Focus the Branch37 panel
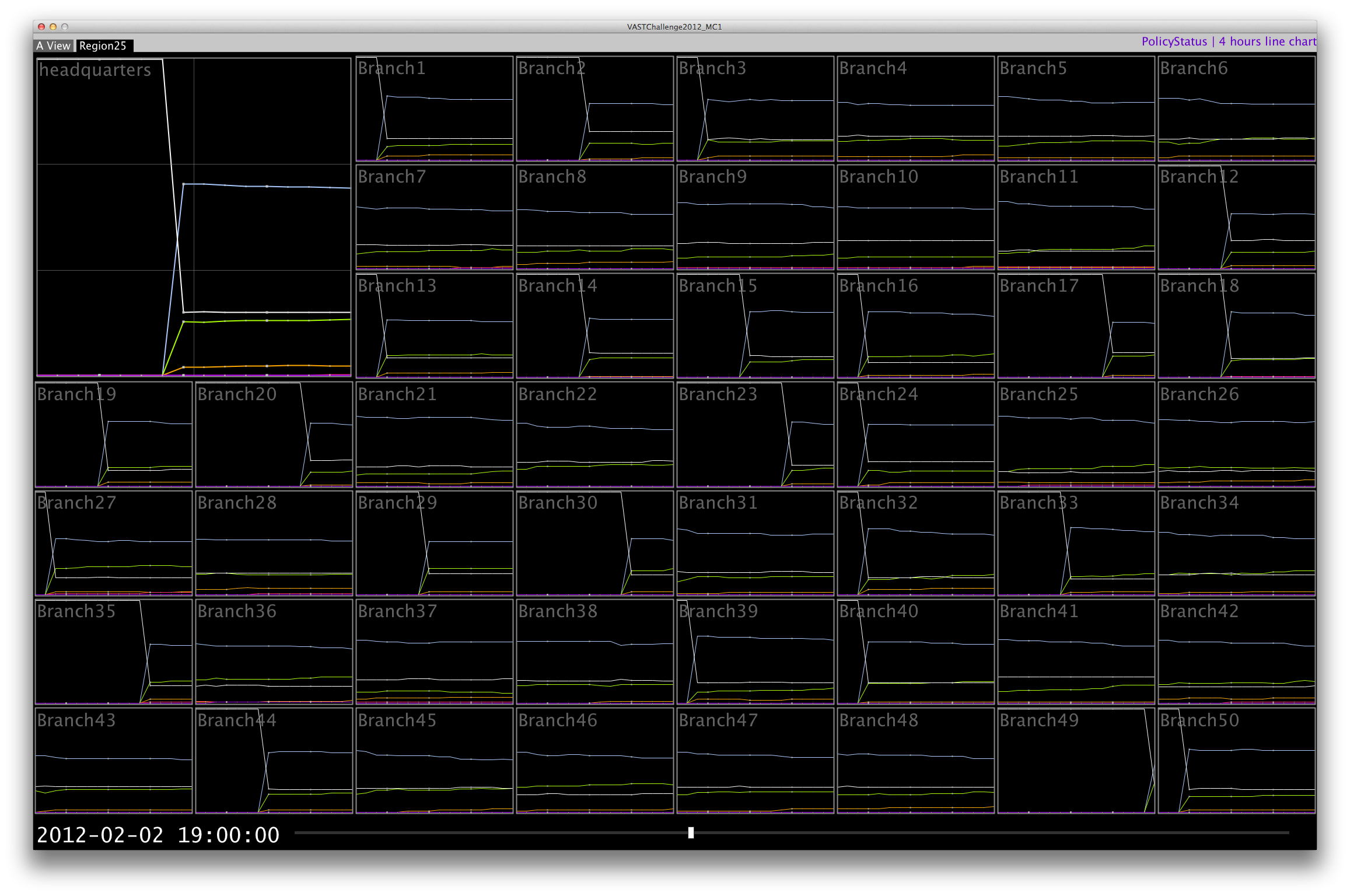 [x=435, y=652]
